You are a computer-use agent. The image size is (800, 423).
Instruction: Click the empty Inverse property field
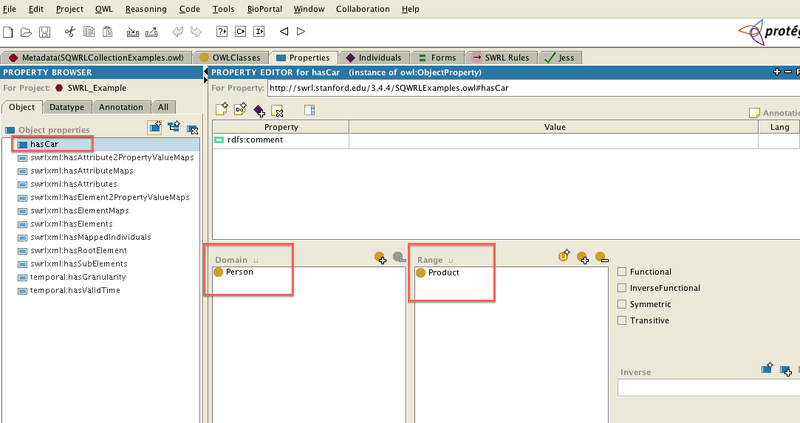pos(708,387)
